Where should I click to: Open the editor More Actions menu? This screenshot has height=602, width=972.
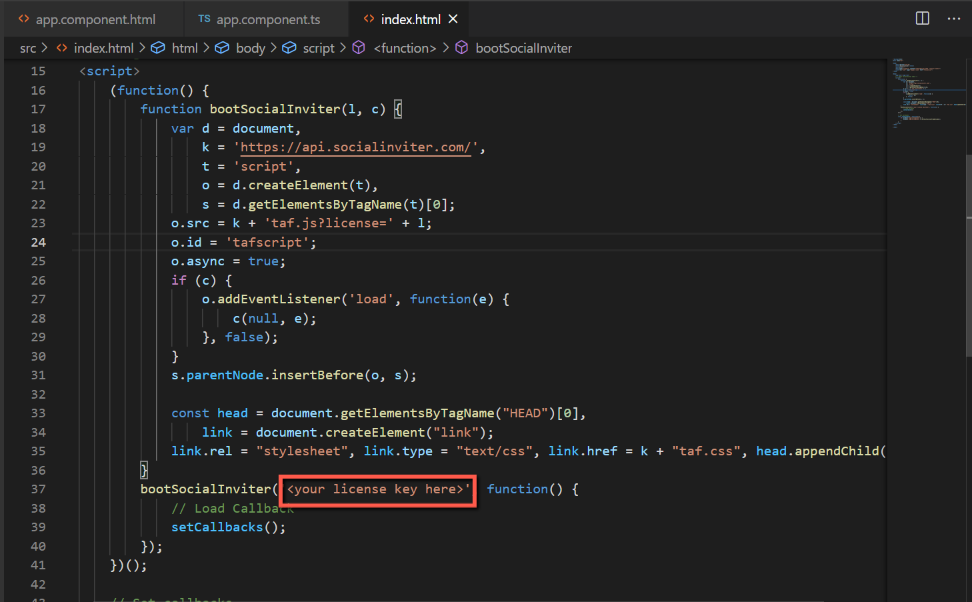tap(954, 19)
